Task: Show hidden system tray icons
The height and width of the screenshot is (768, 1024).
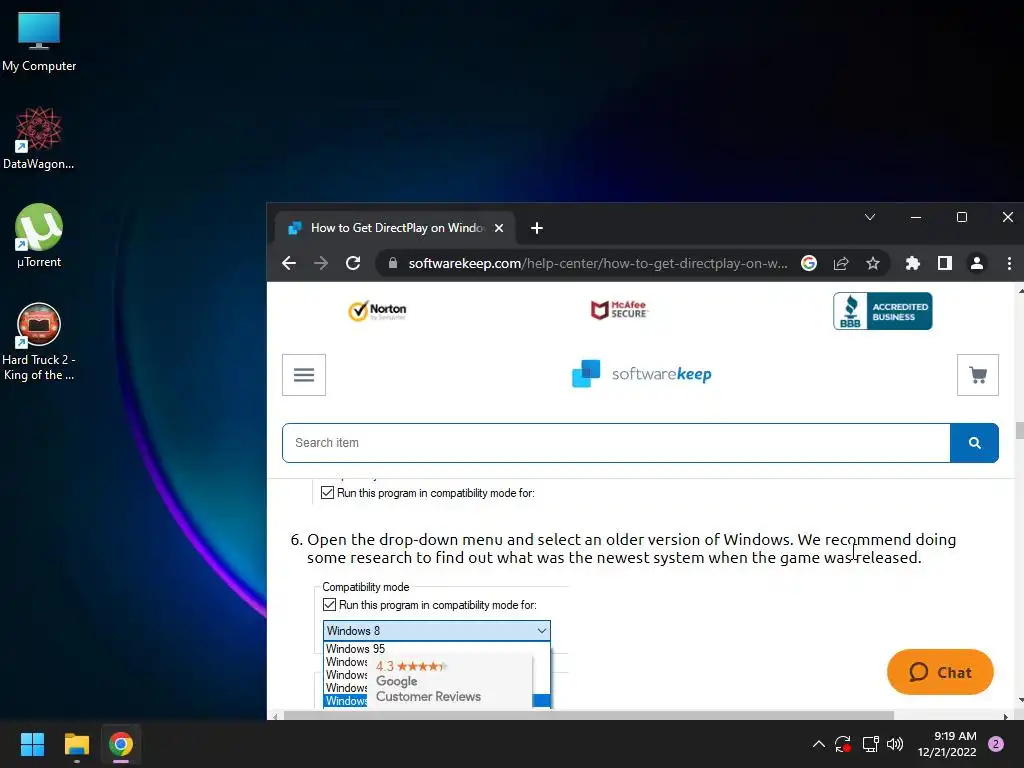Action: tap(818, 744)
